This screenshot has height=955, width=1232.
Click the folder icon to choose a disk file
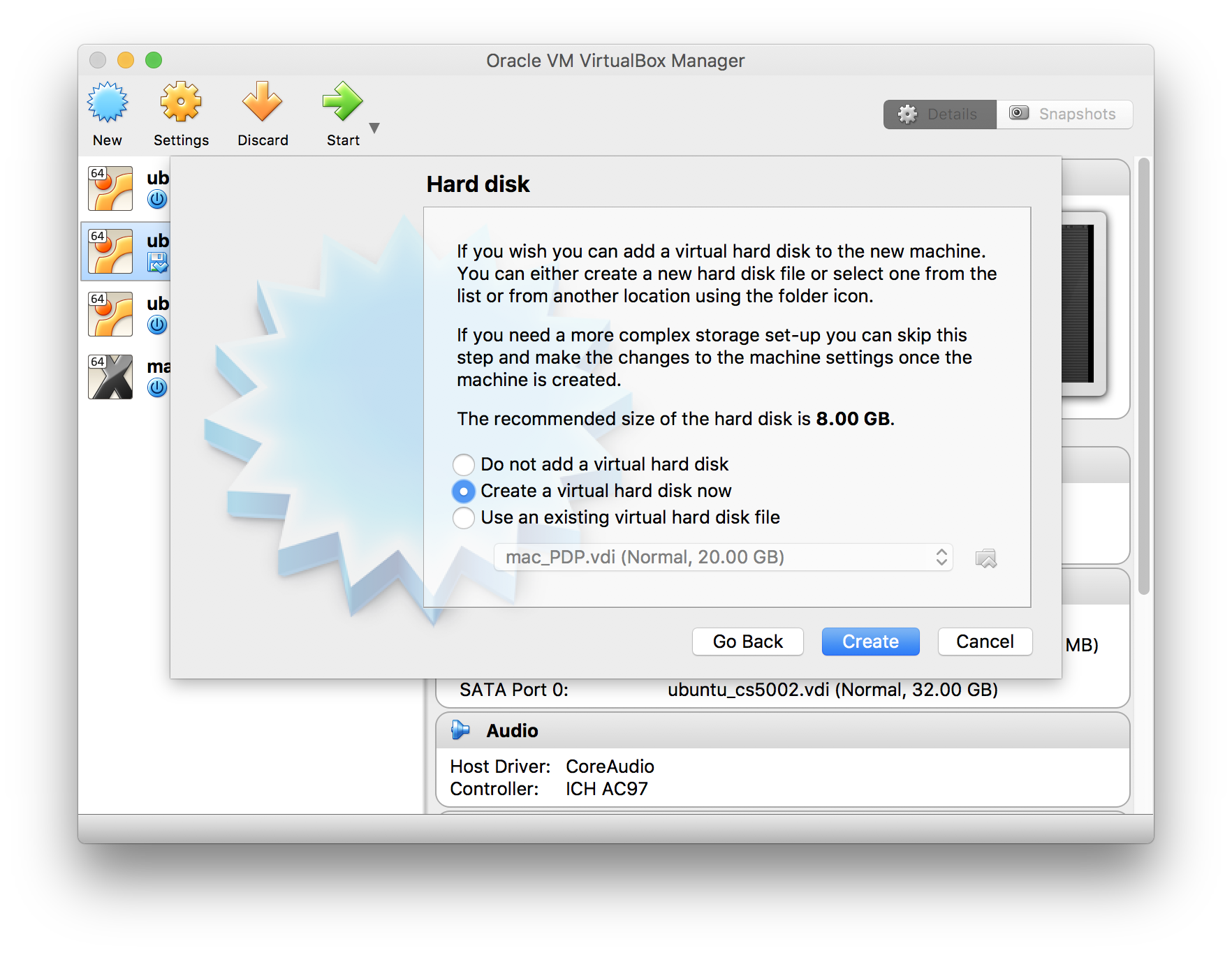986,558
